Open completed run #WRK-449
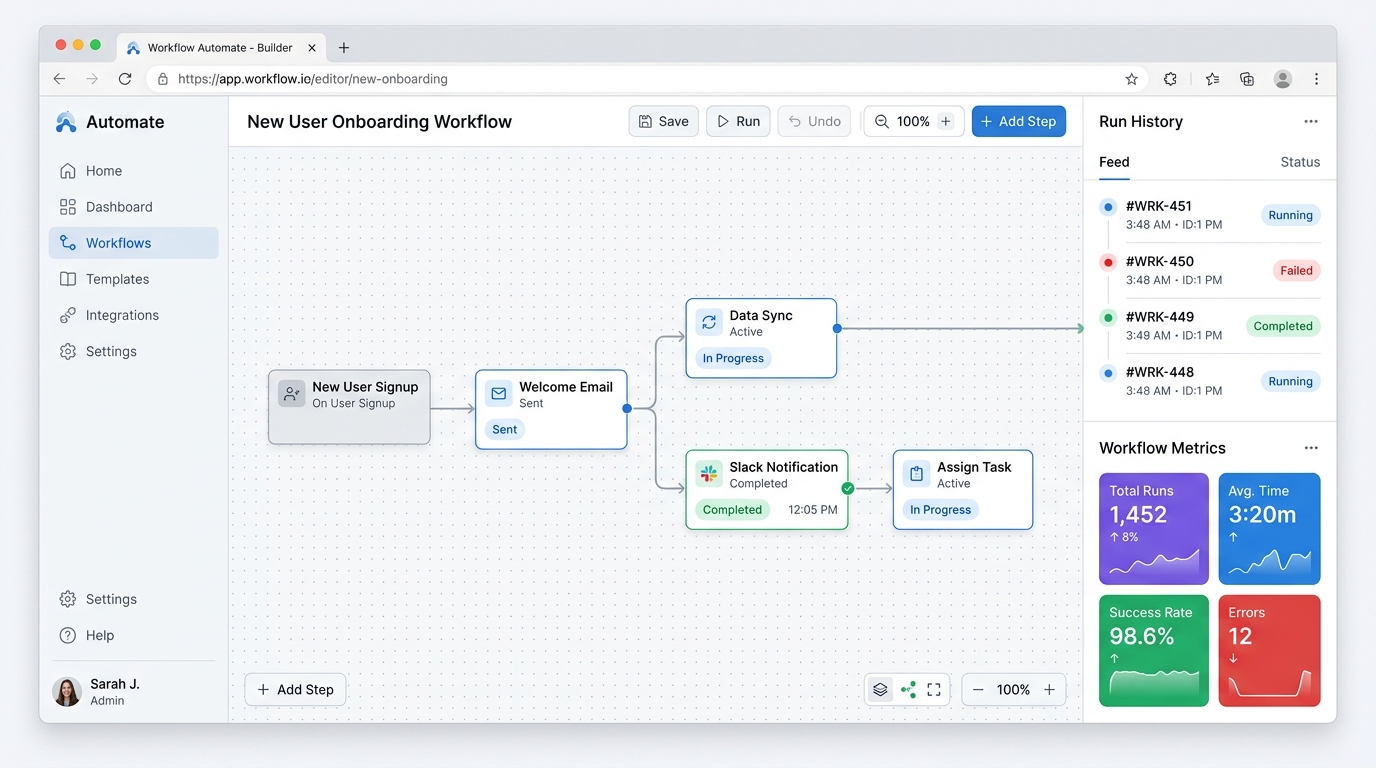Screen dimensions: 1376x768 tap(1209, 326)
